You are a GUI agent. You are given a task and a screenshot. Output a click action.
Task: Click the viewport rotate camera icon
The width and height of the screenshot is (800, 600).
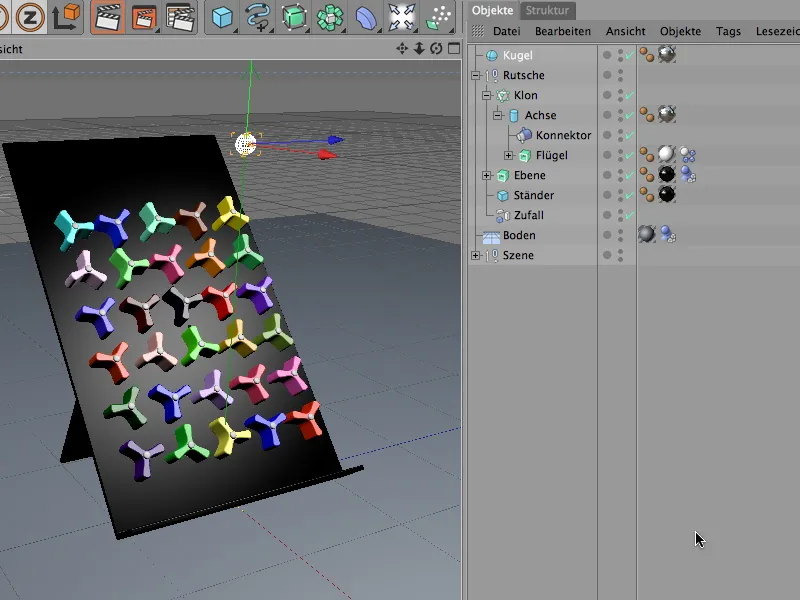(437, 48)
